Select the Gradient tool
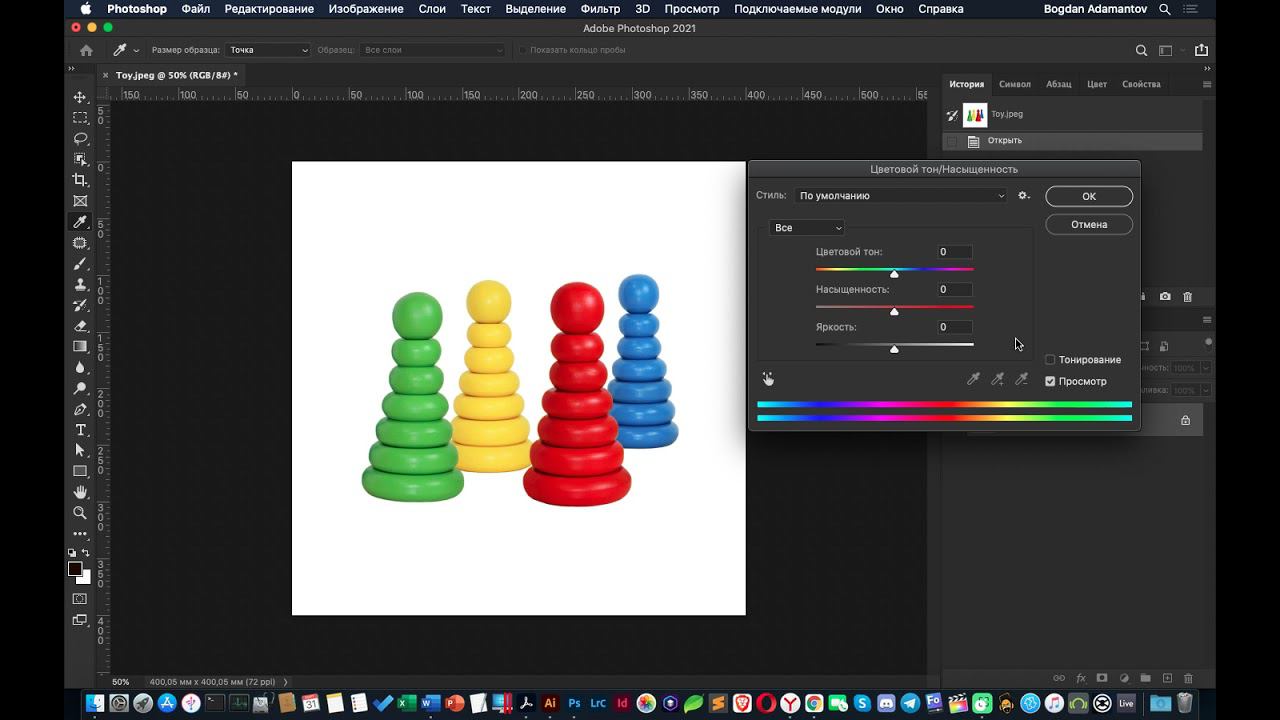The image size is (1280, 720). click(x=80, y=347)
